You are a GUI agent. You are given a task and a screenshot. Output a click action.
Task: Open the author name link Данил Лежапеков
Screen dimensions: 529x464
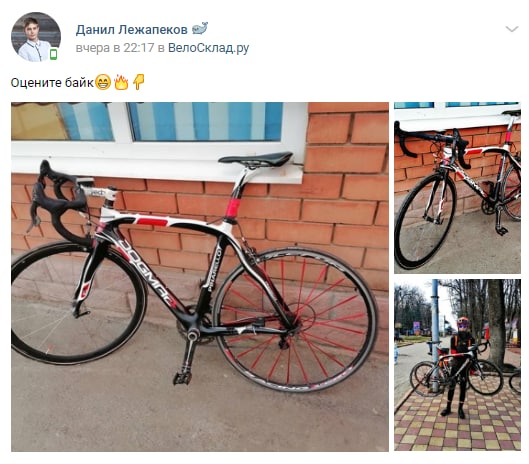point(132,30)
